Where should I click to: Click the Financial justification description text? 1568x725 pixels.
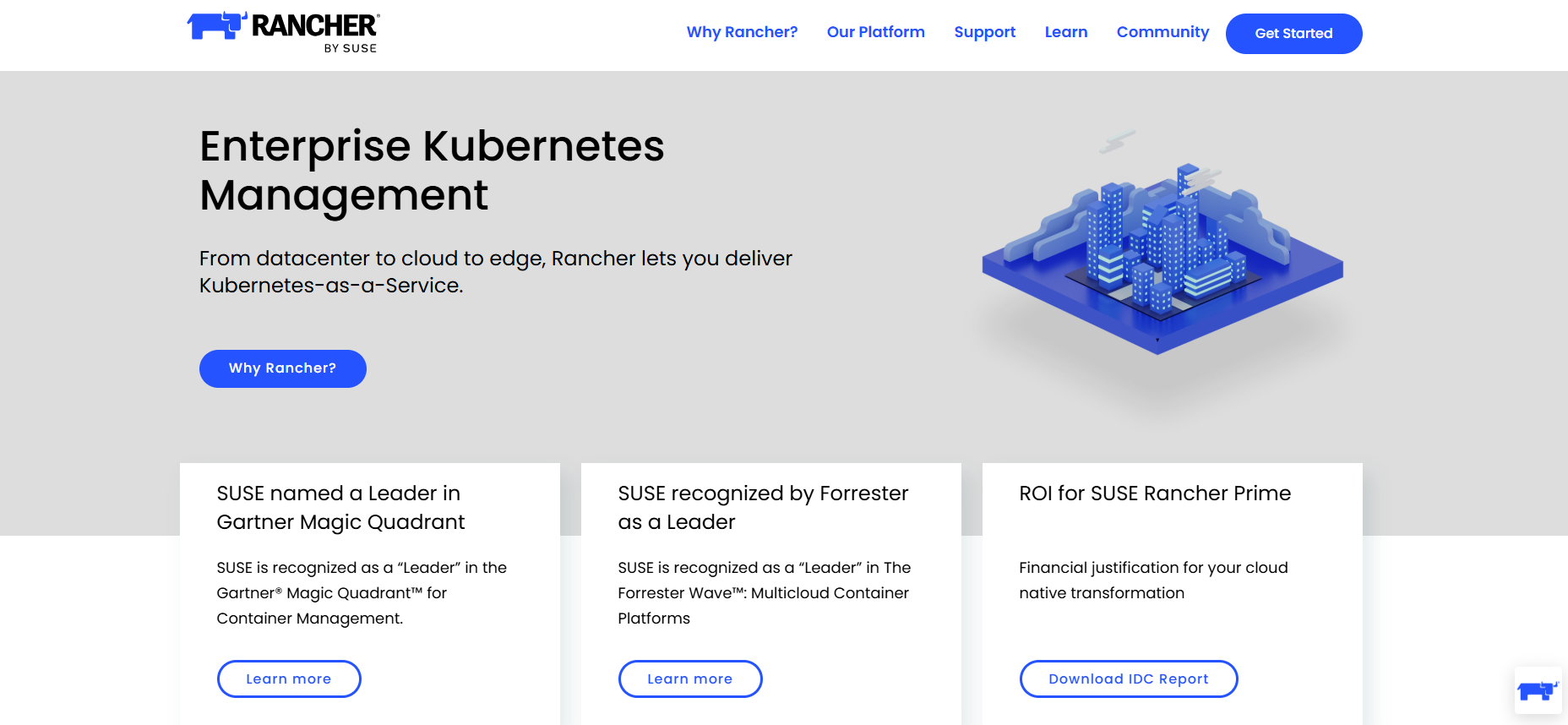[1153, 580]
